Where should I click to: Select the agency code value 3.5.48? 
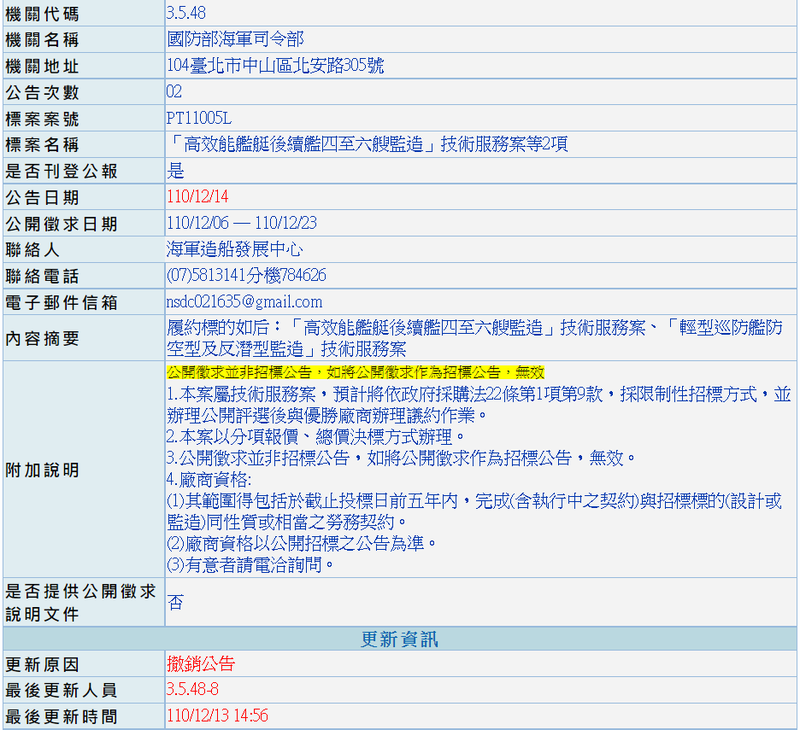click(186, 13)
